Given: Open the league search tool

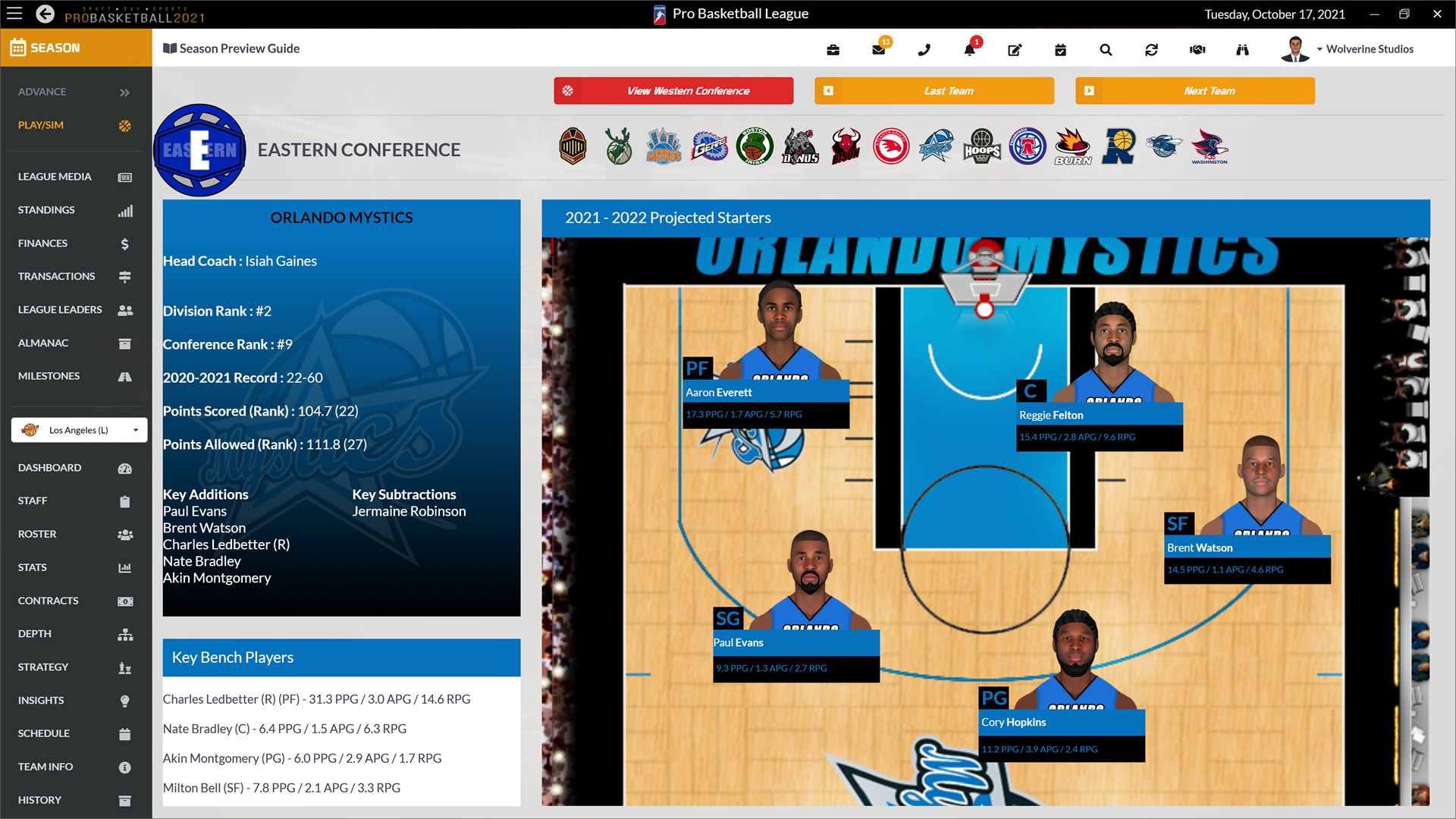Looking at the screenshot, I should (1106, 49).
